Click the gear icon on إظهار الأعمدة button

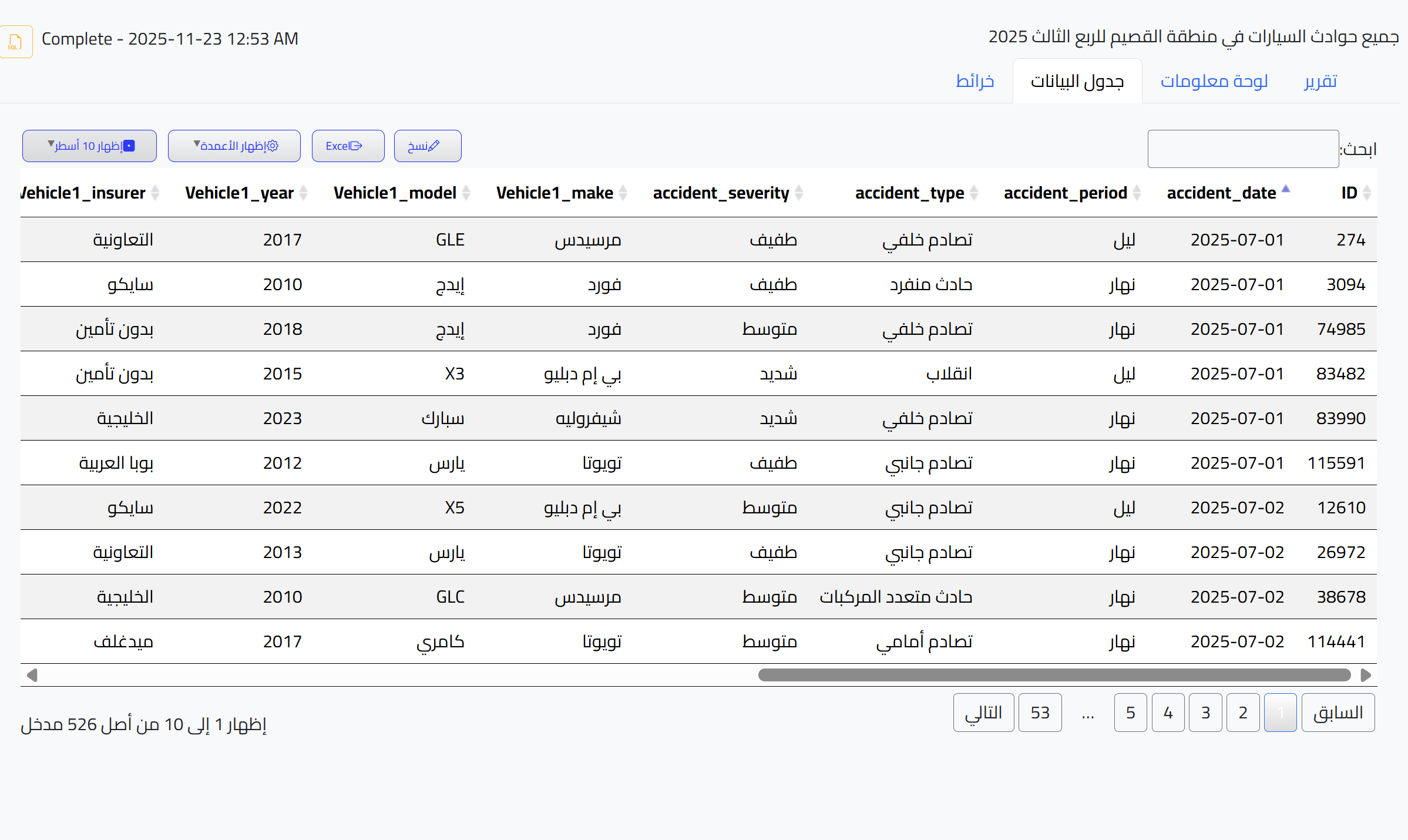[272, 146]
